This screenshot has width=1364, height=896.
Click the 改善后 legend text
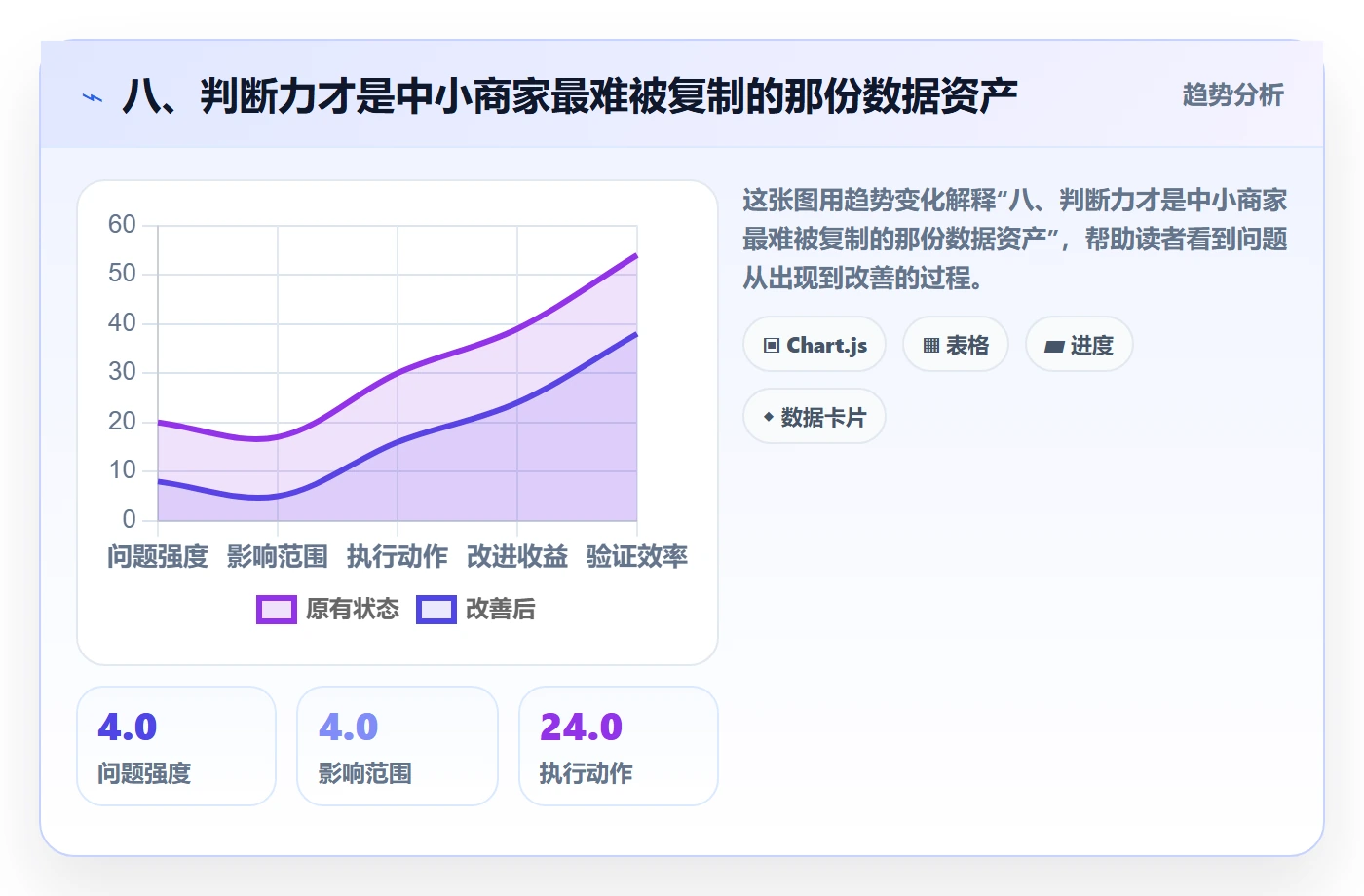[x=501, y=610]
